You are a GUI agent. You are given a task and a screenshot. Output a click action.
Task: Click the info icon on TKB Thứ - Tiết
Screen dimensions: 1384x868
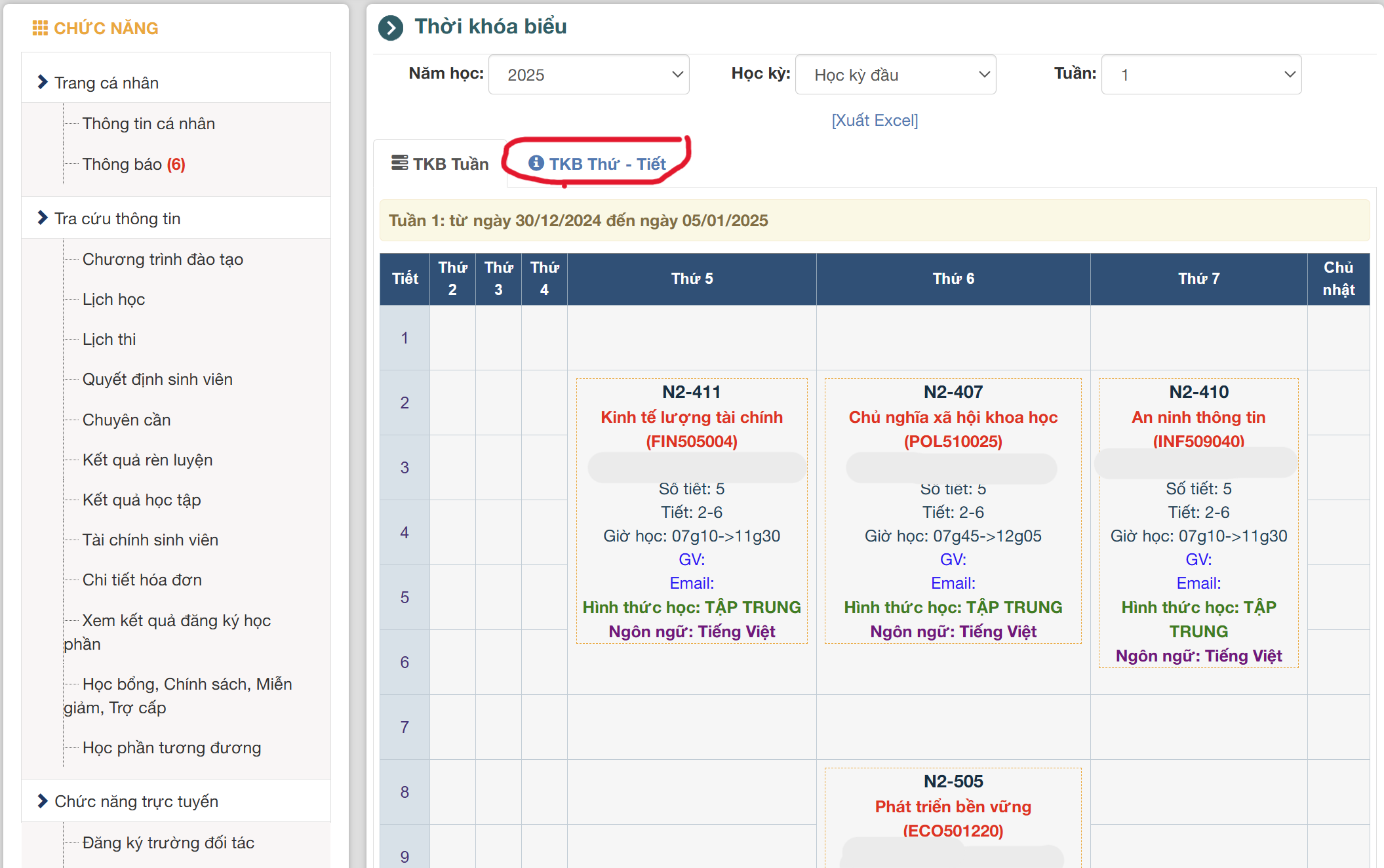tap(536, 163)
